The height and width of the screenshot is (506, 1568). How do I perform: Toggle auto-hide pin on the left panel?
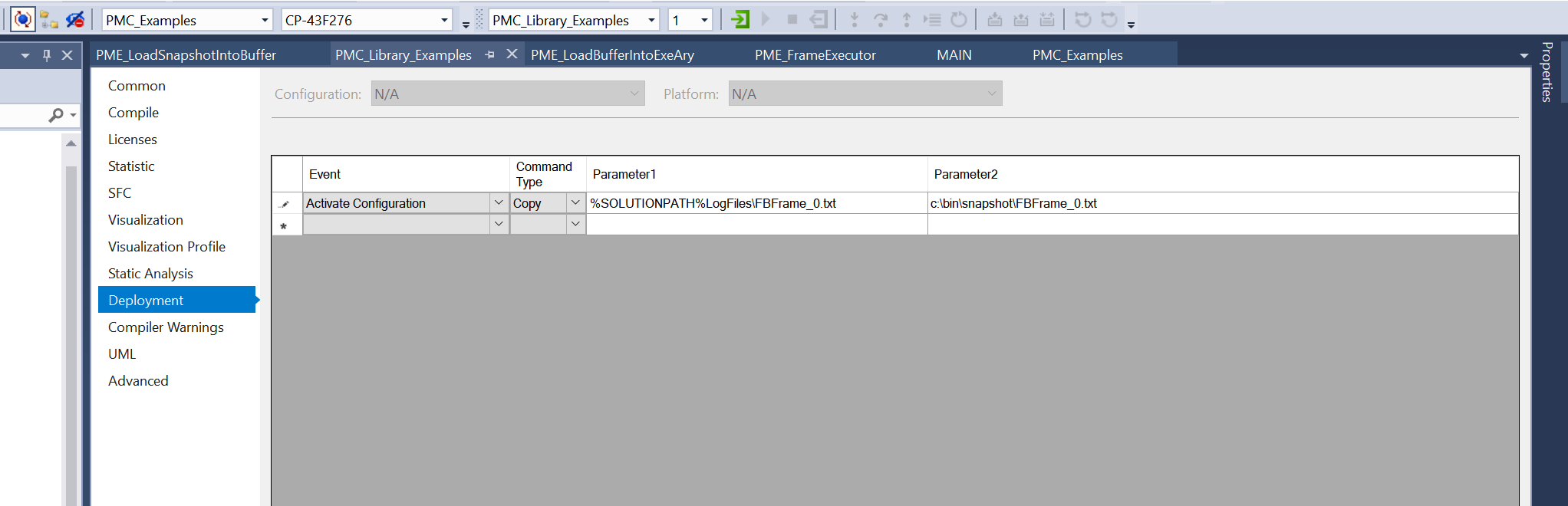[x=47, y=55]
